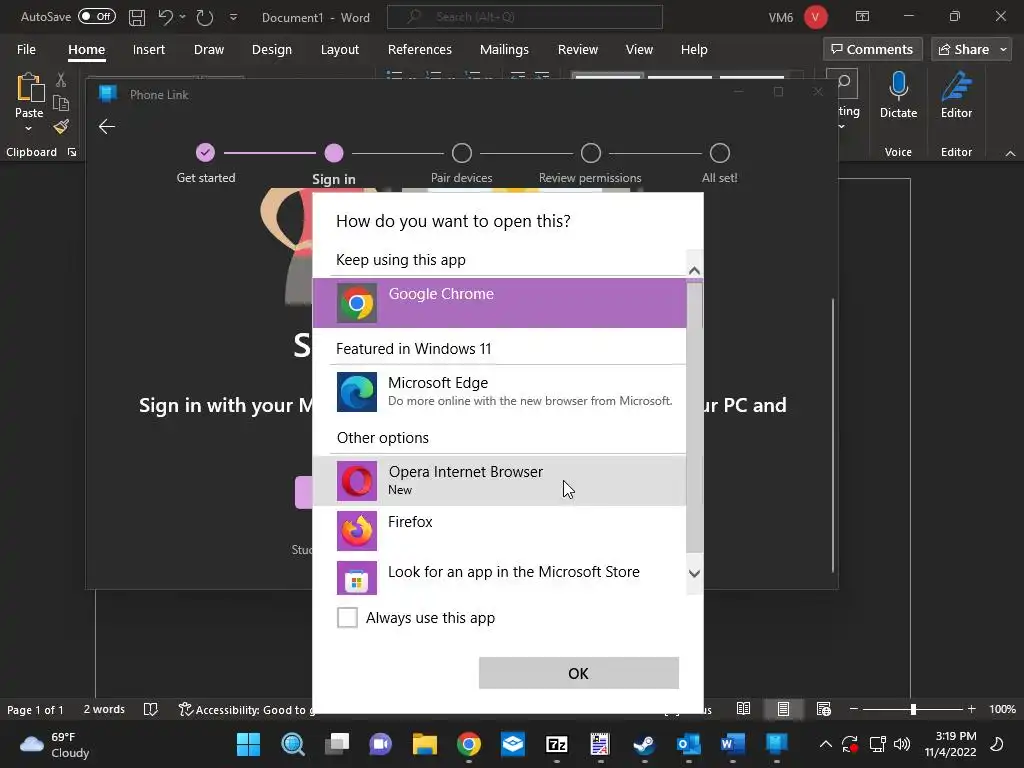Open the Ribbon Display Options icon

pyautogui.click(x=862, y=16)
